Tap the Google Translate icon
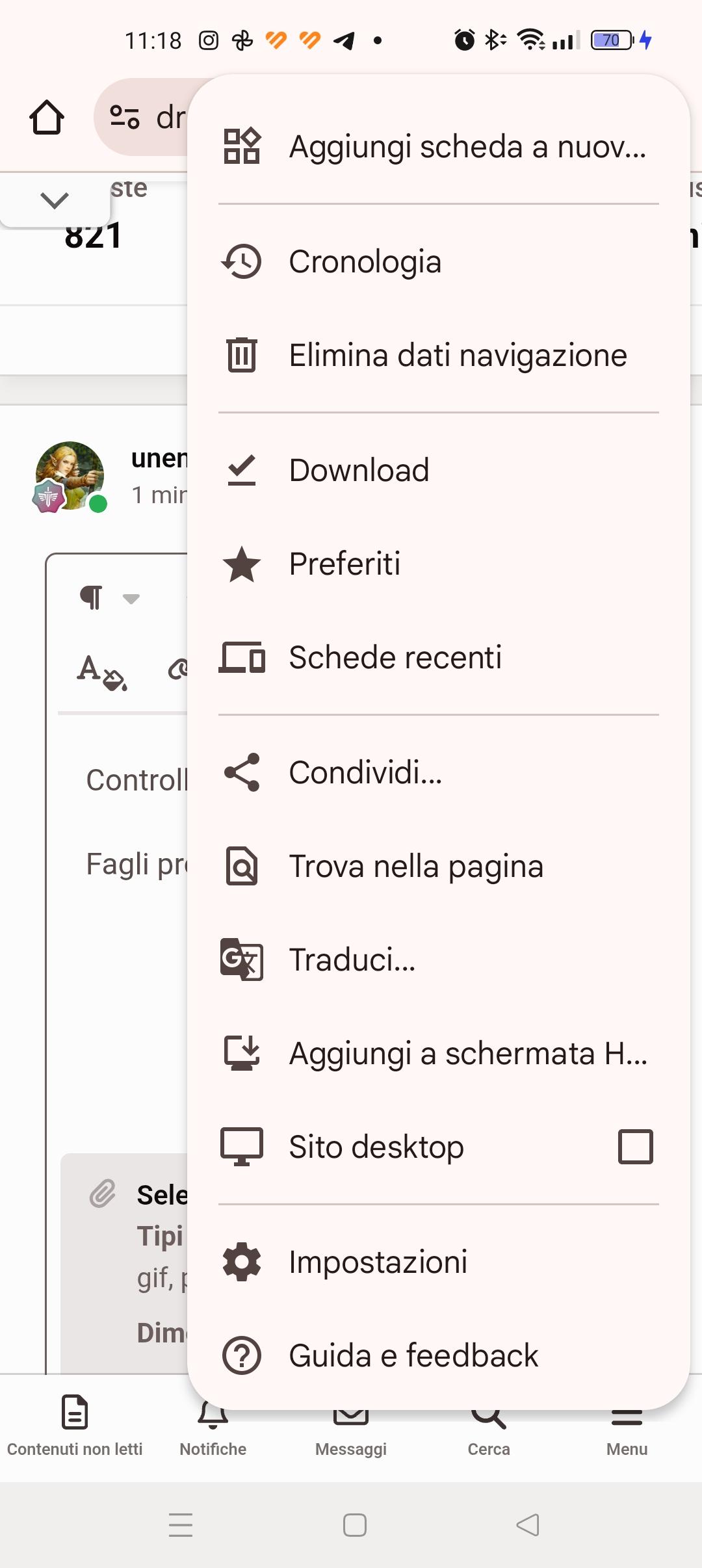 (242, 960)
